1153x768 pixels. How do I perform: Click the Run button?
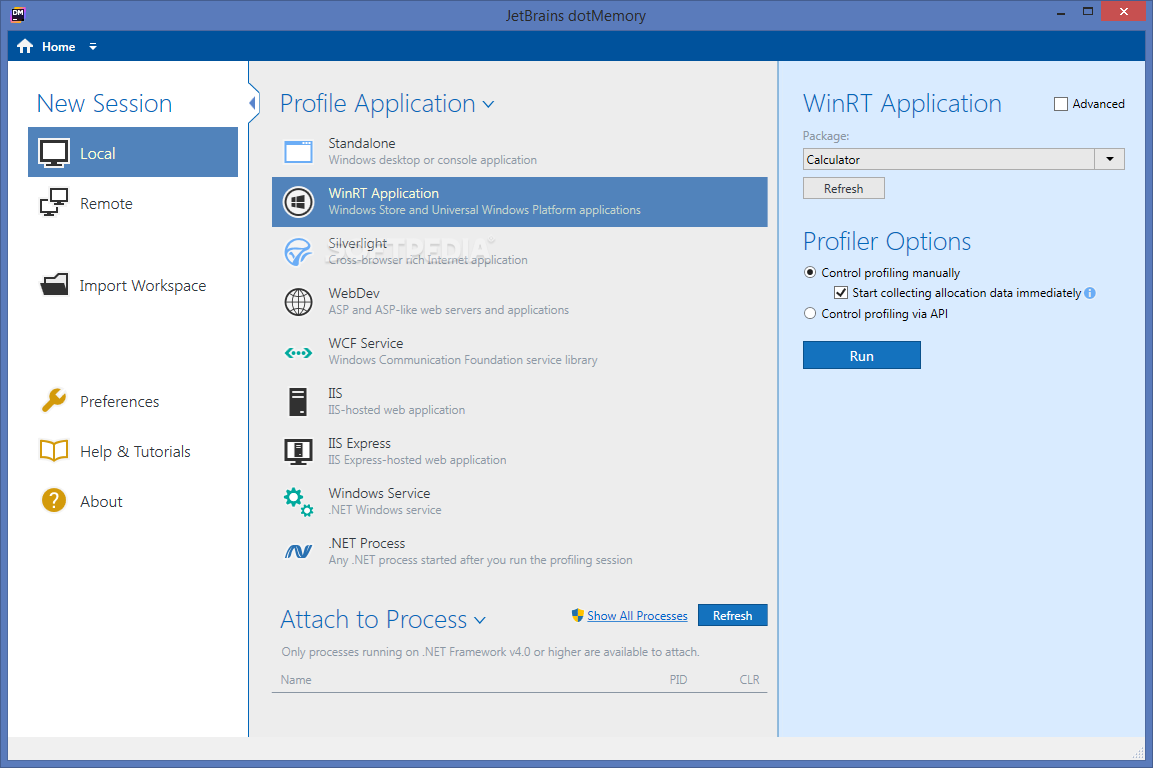[862, 355]
